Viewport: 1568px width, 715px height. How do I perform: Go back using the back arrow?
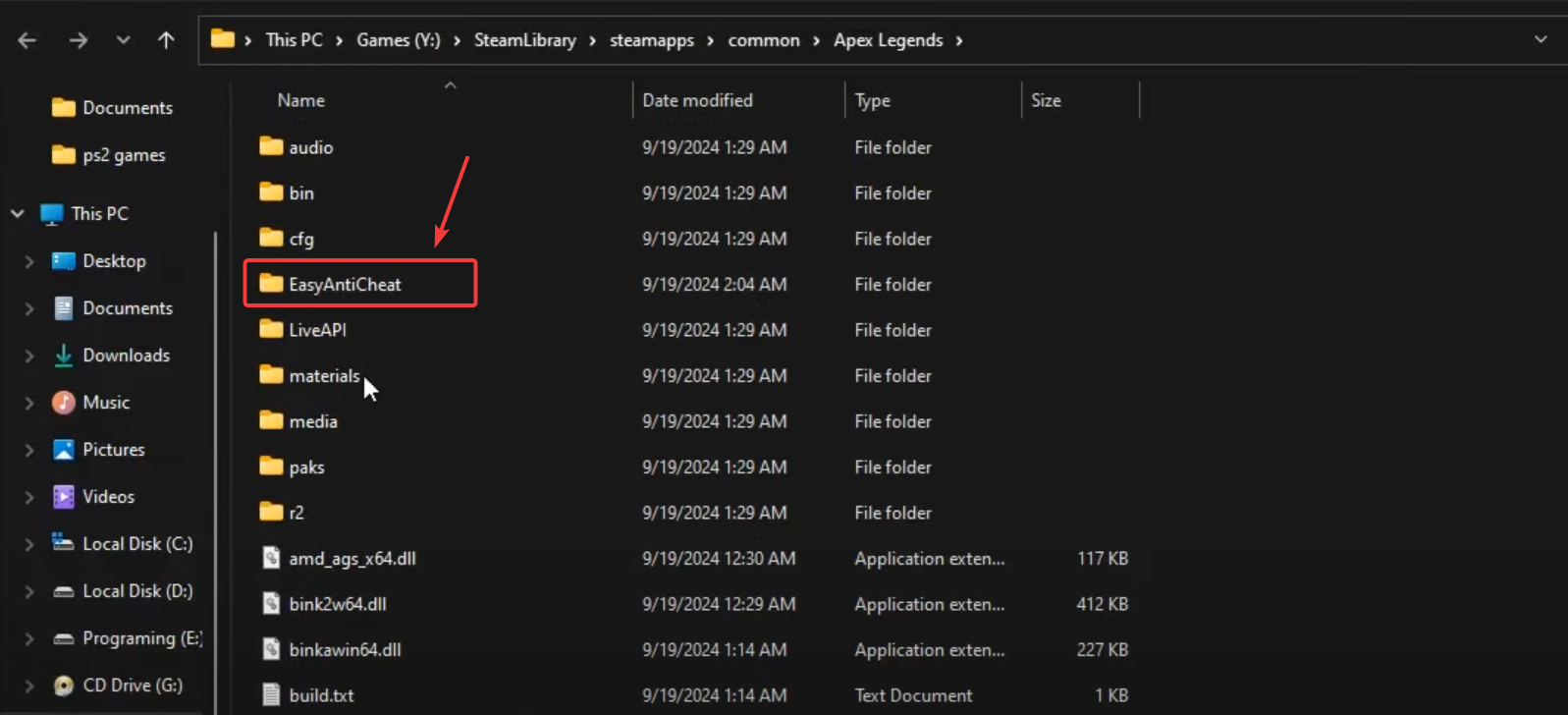27,40
